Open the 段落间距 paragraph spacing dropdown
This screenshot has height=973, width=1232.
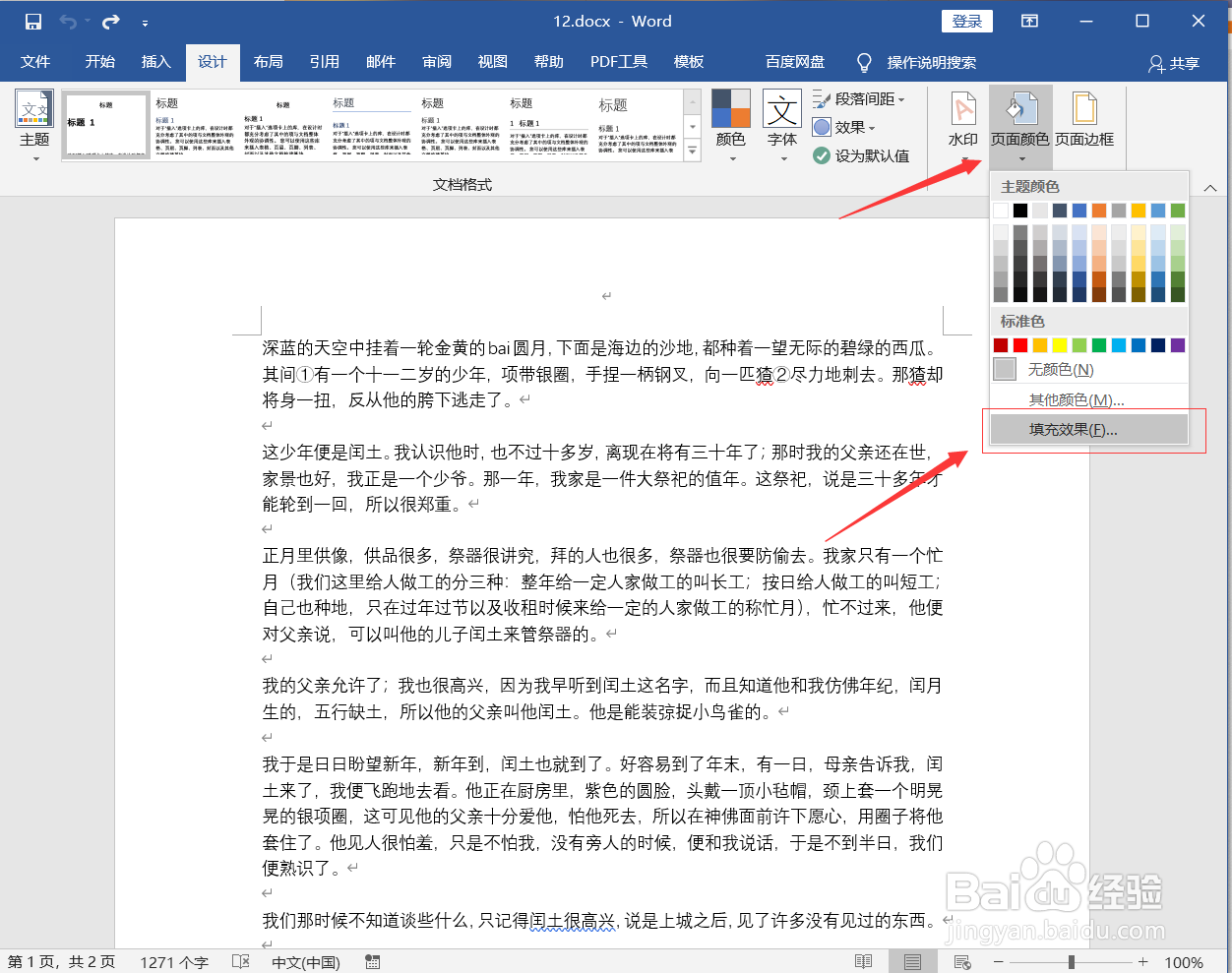tap(859, 99)
